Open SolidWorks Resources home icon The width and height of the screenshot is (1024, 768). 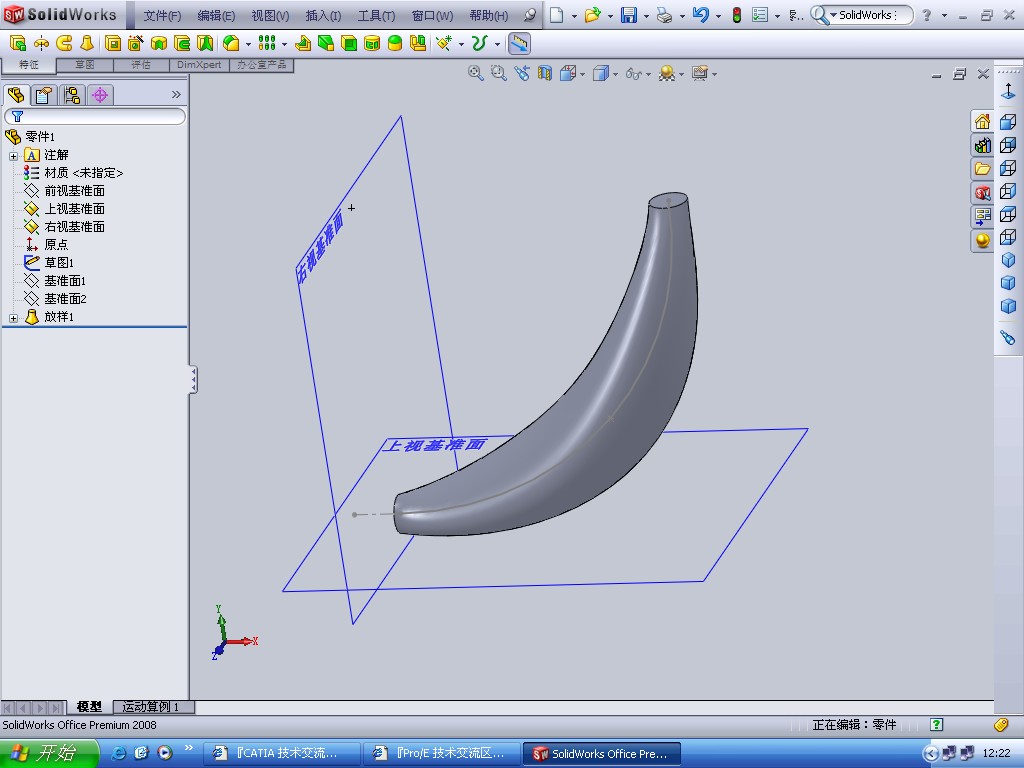click(x=982, y=121)
